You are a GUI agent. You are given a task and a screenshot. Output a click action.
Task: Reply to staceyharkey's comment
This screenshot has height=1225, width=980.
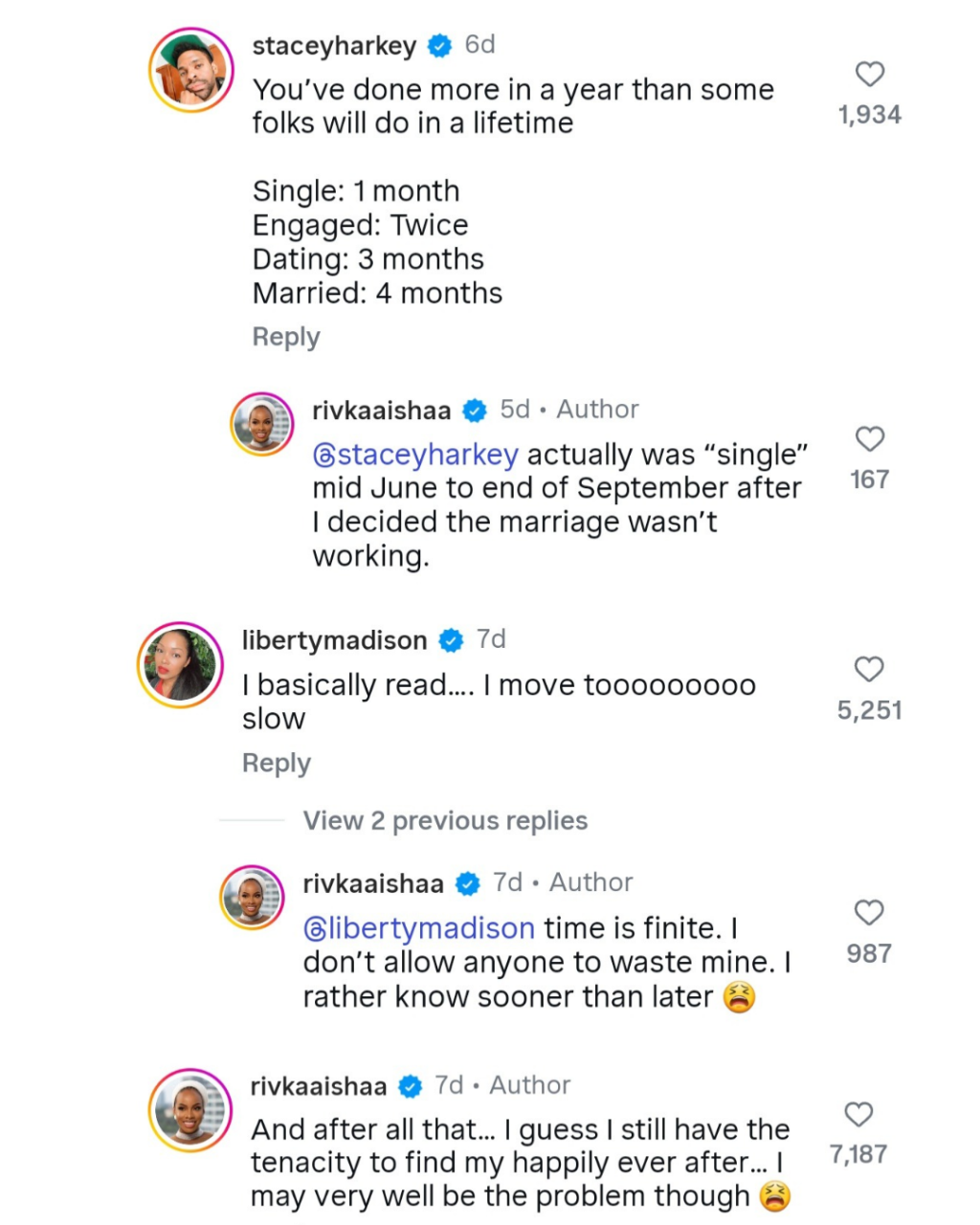coord(285,337)
